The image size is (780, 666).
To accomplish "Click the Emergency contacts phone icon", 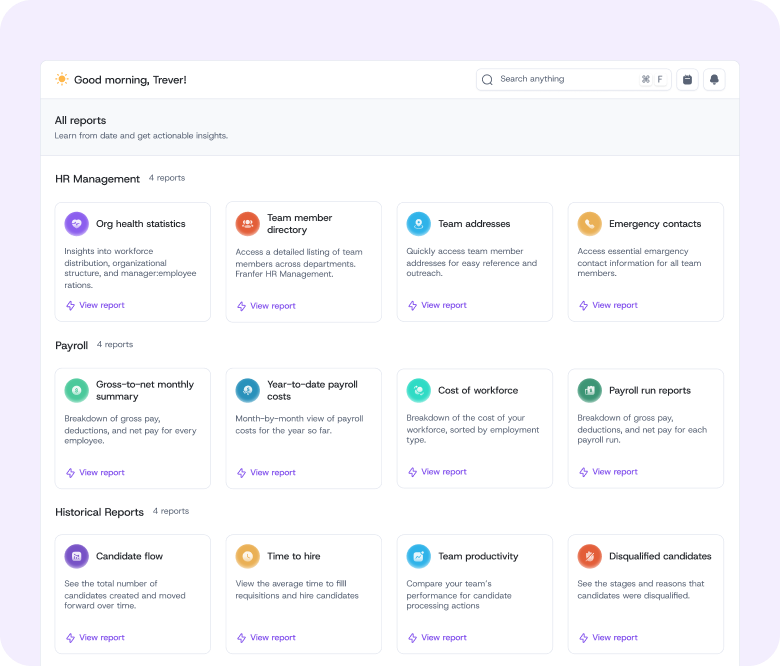I will click(x=590, y=224).
